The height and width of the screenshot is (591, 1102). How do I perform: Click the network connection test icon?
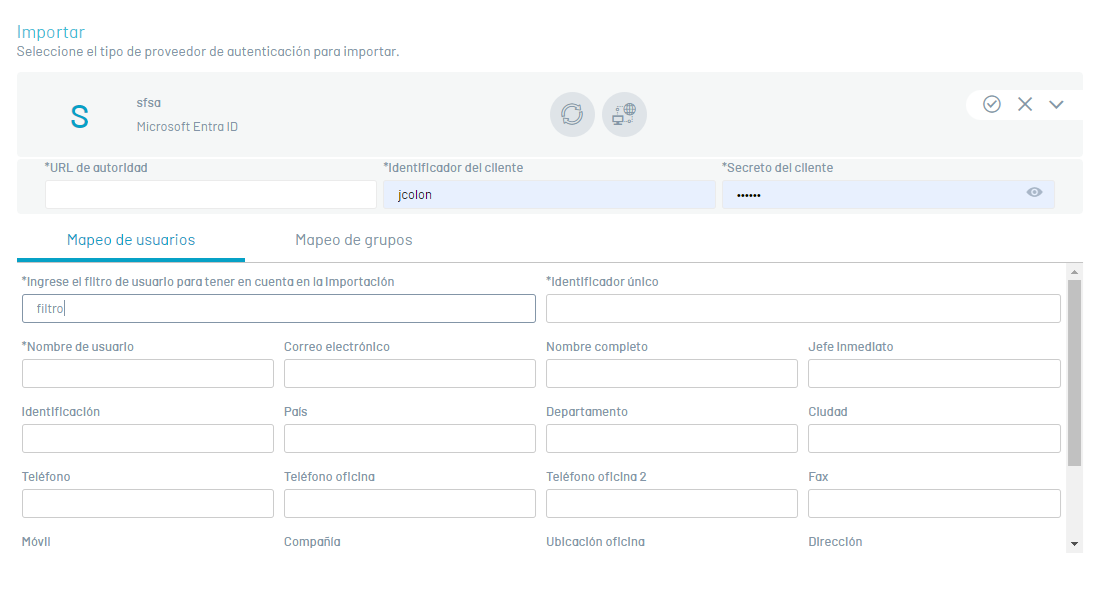(624, 114)
